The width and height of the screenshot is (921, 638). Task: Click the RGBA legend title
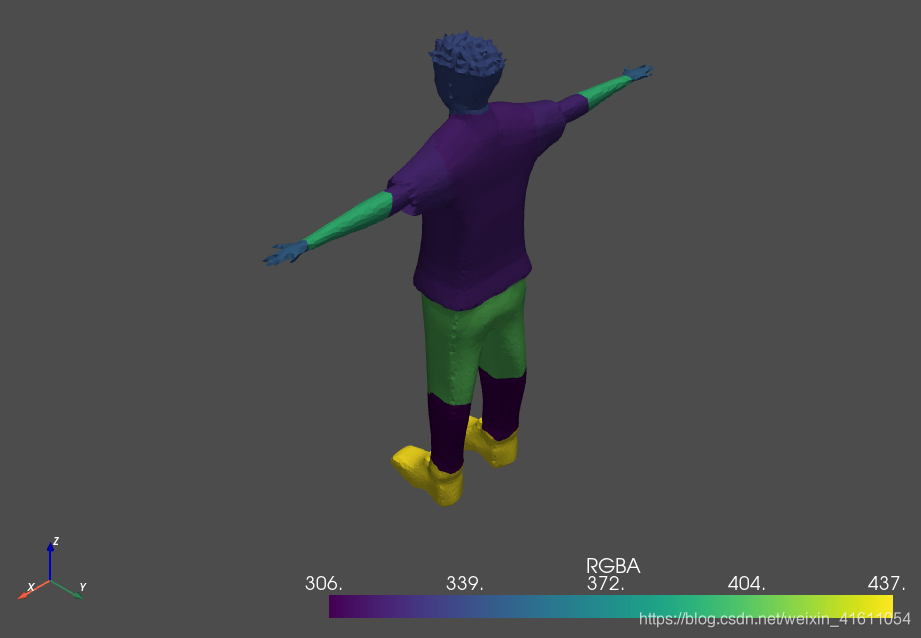pyautogui.click(x=613, y=566)
